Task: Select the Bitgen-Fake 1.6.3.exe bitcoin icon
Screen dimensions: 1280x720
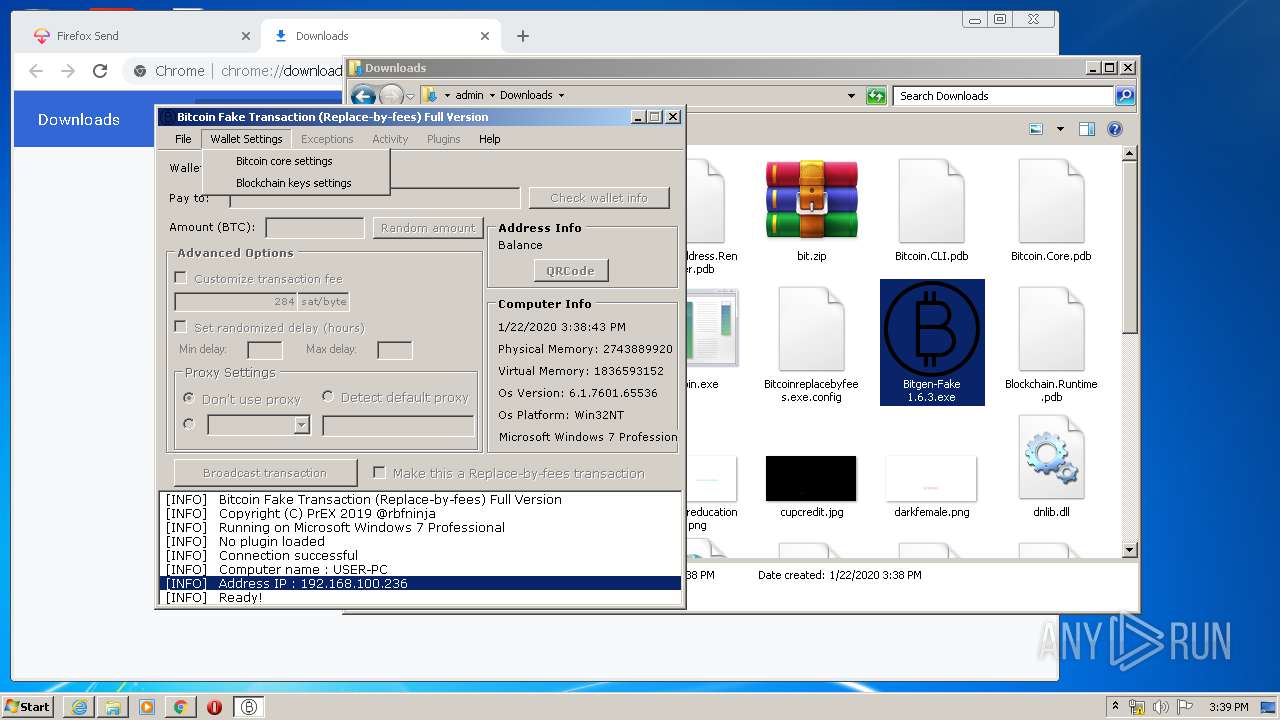Action: [932, 328]
